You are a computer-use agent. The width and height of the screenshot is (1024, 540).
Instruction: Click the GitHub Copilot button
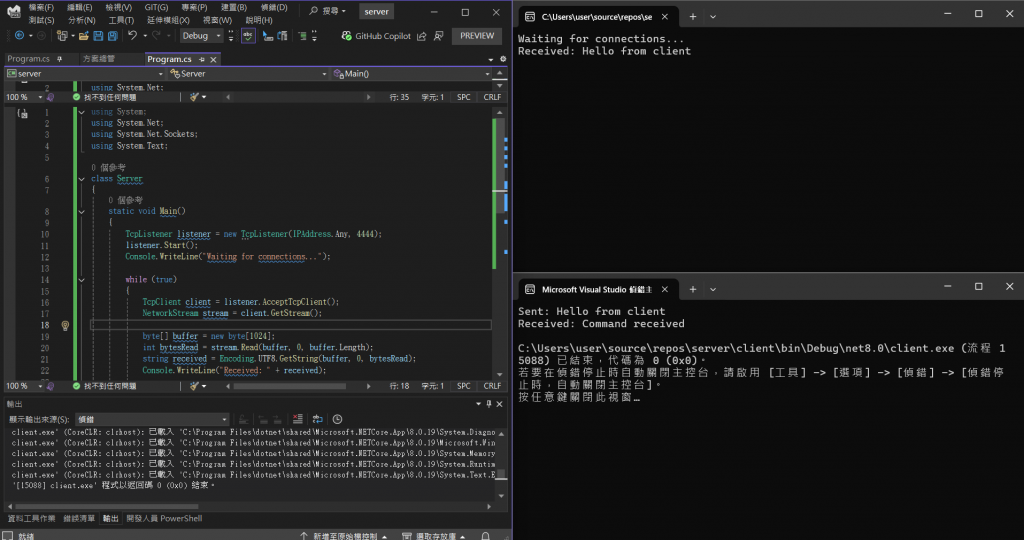pos(376,36)
